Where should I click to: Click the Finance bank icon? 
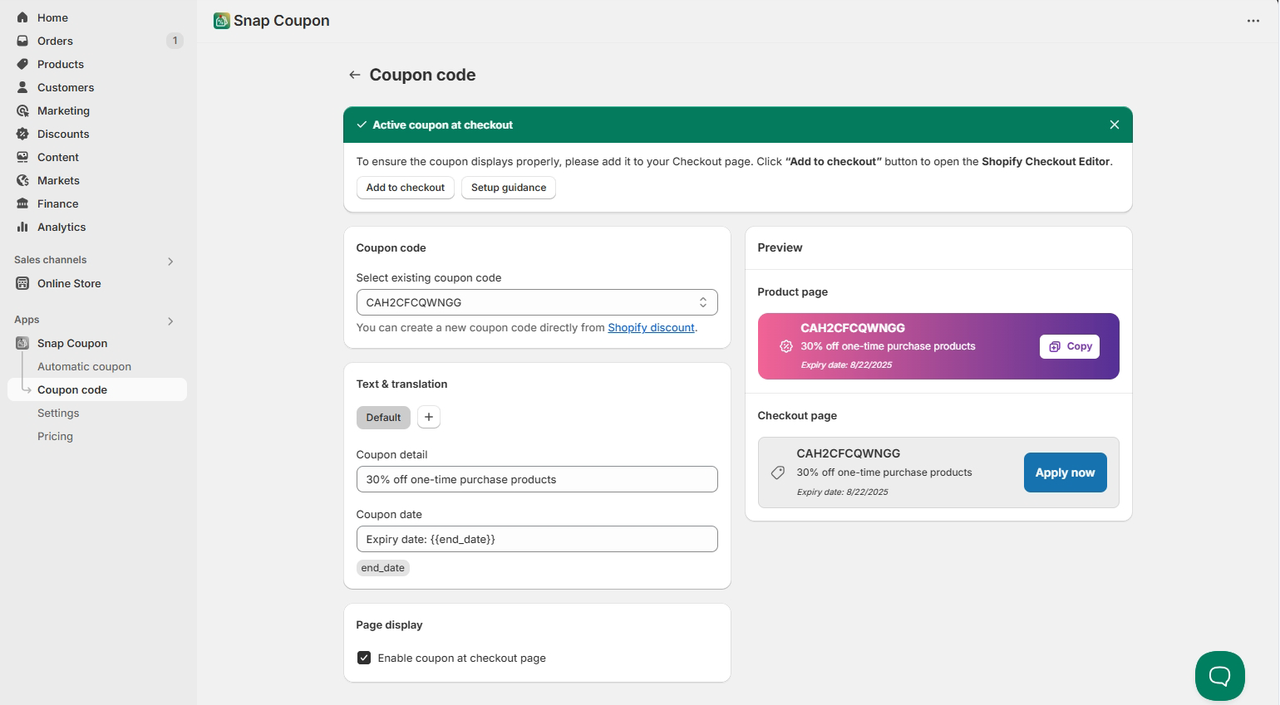(x=22, y=204)
